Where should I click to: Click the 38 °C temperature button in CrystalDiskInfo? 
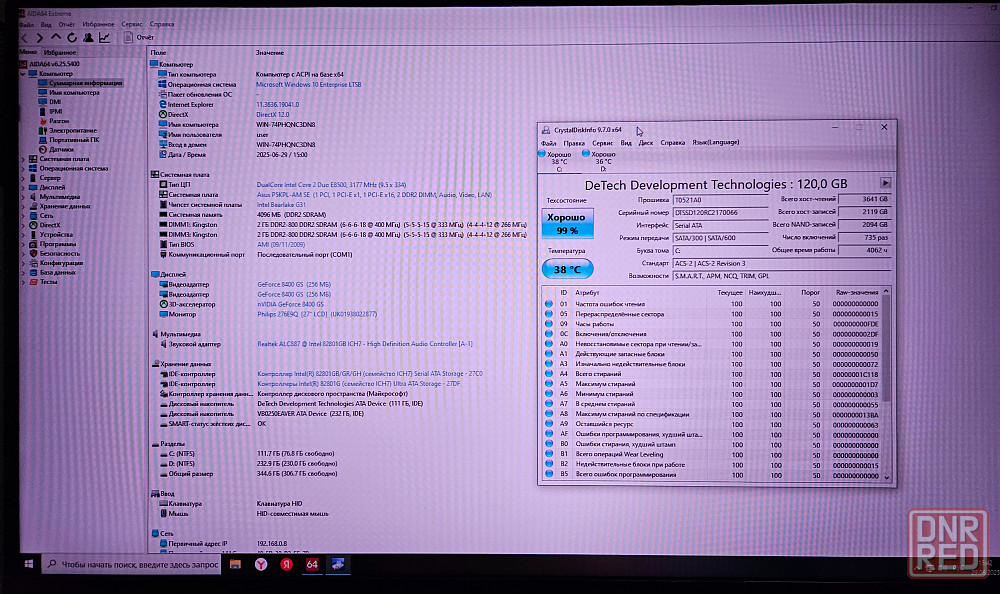(x=567, y=269)
